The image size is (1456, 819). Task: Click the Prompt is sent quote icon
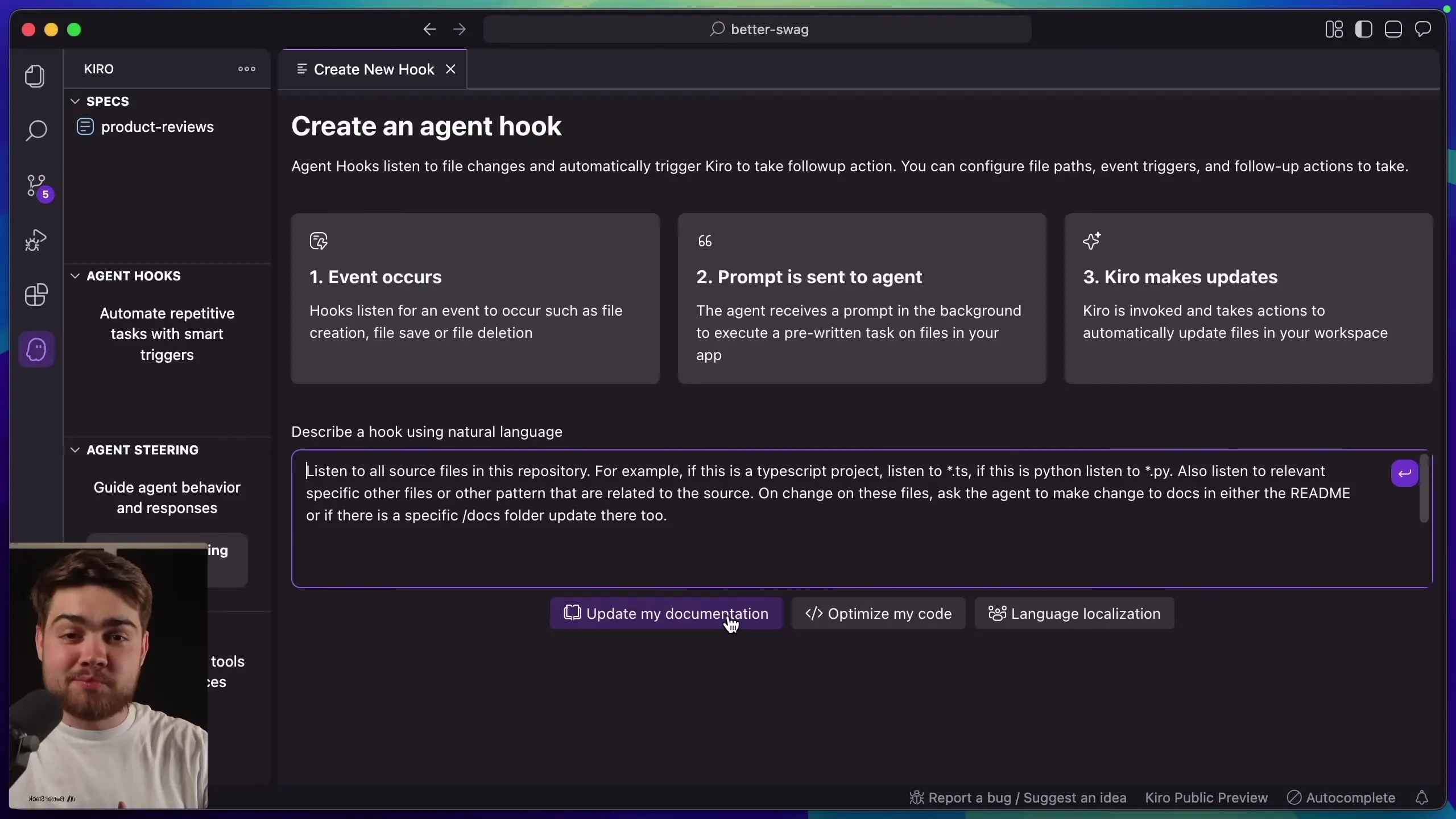click(x=705, y=241)
